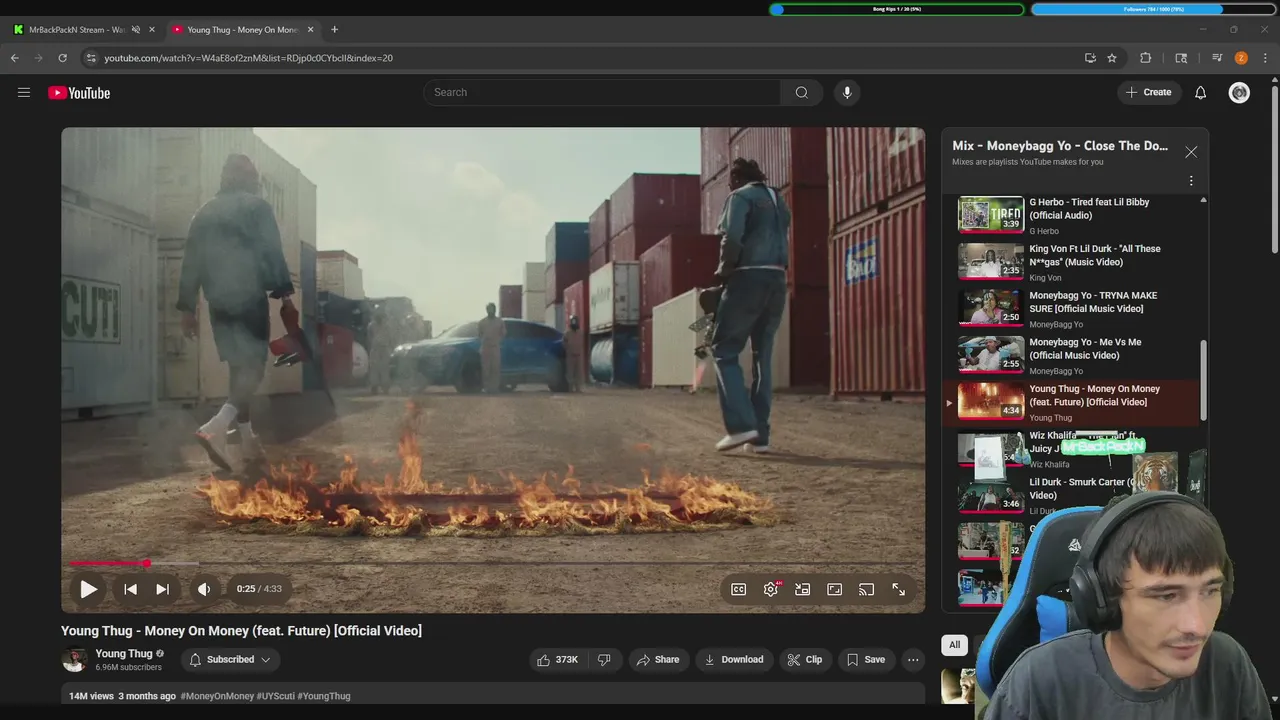The height and width of the screenshot is (720, 1280).
Task: Open Mix playlist options menu
Action: coord(1191,181)
